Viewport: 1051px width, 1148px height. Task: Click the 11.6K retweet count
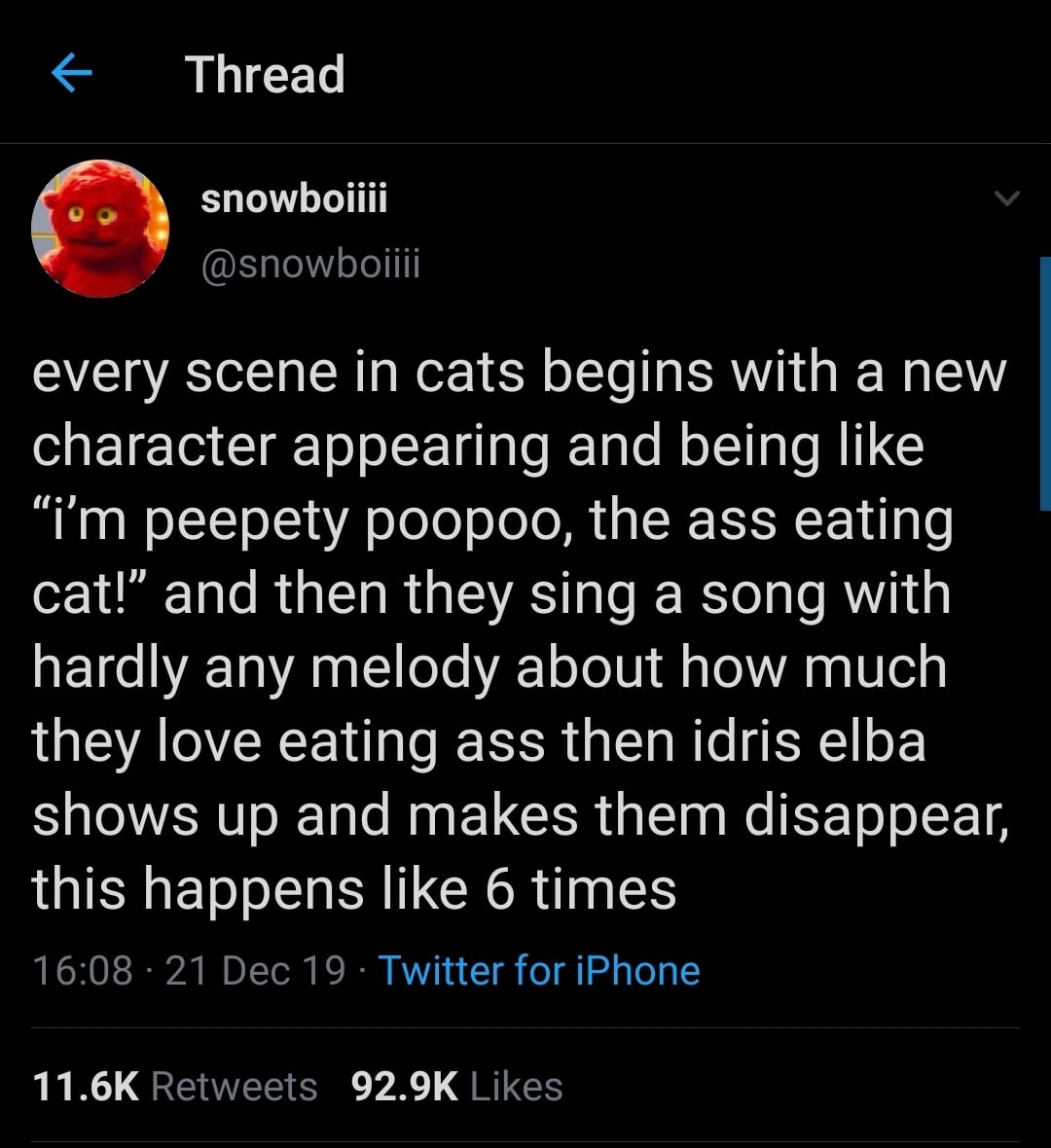(86, 1086)
